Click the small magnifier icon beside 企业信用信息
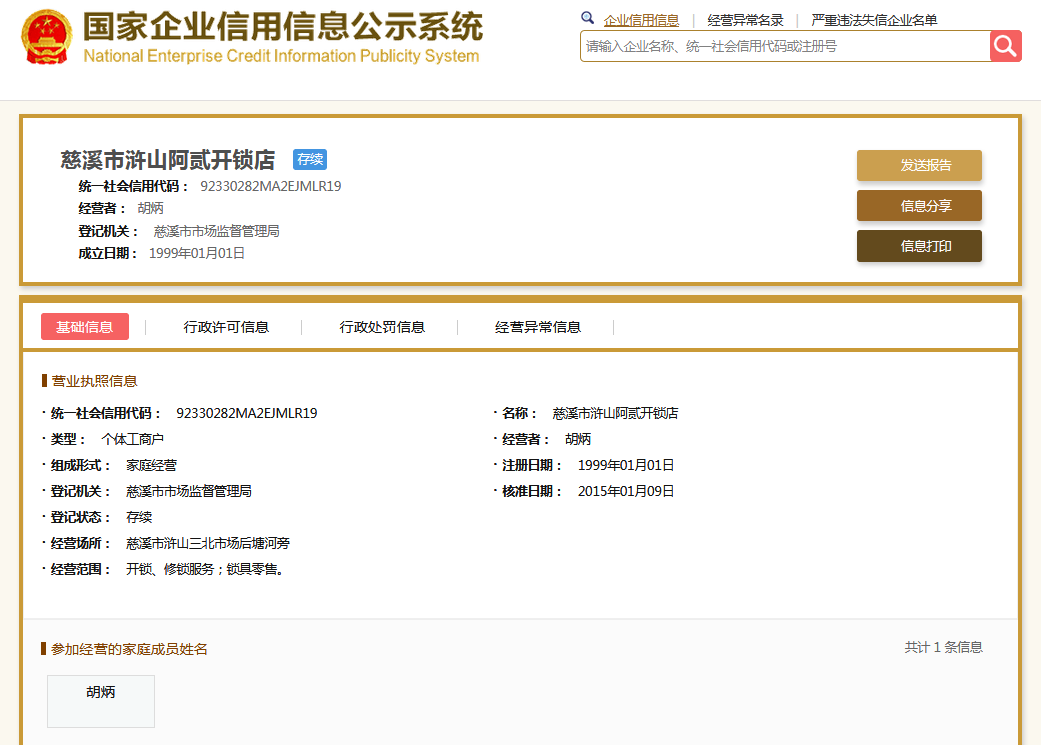1041x745 pixels. pyautogui.click(x=588, y=19)
